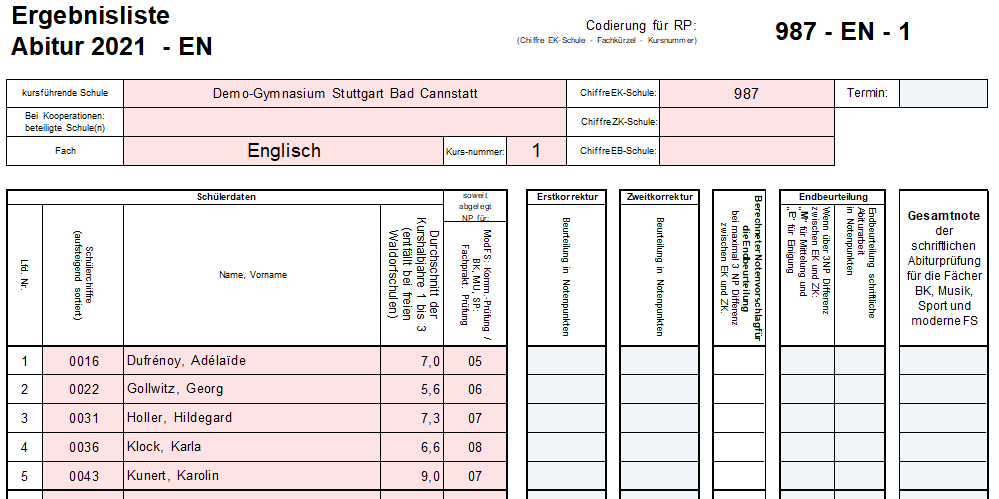The image size is (999, 499).
Task: Click the empty cooperating schools field
Action: tap(345, 122)
